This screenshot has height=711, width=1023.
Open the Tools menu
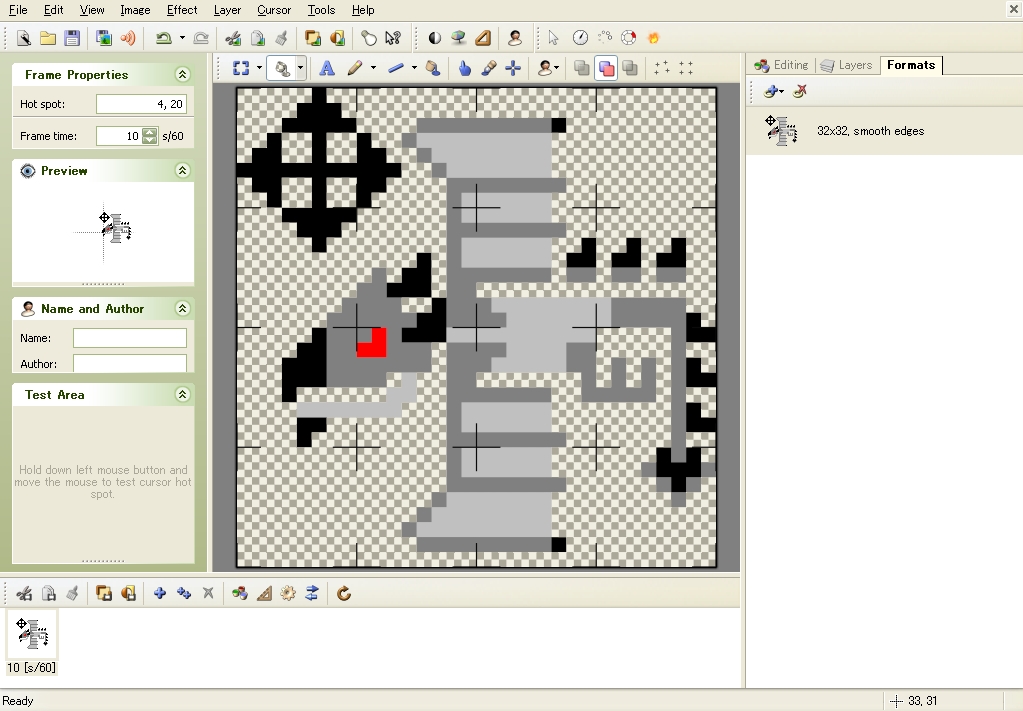click(x=321, y=10)
